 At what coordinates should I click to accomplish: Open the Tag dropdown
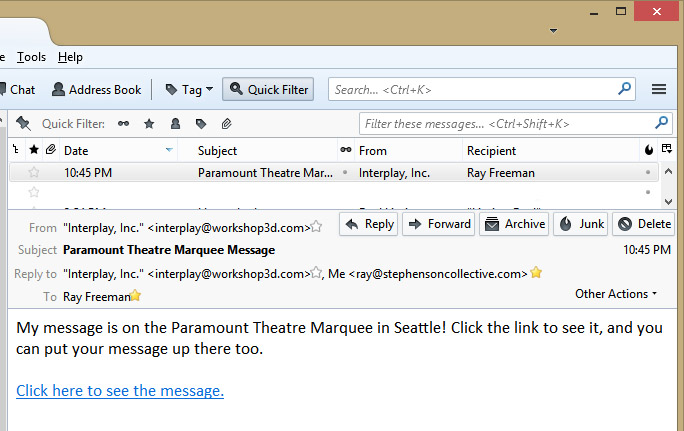(x=189, y=89)
